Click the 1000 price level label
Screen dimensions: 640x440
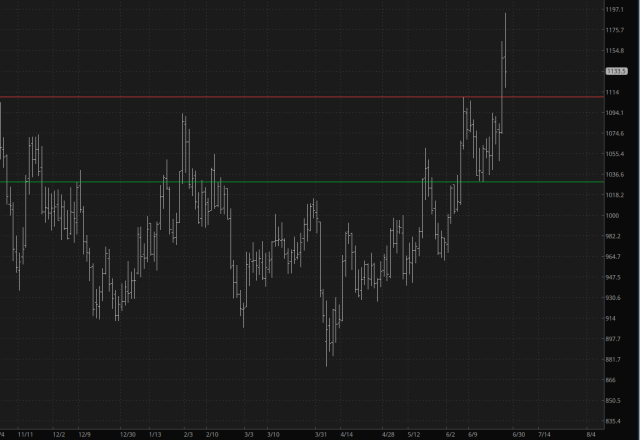(612, 216)
